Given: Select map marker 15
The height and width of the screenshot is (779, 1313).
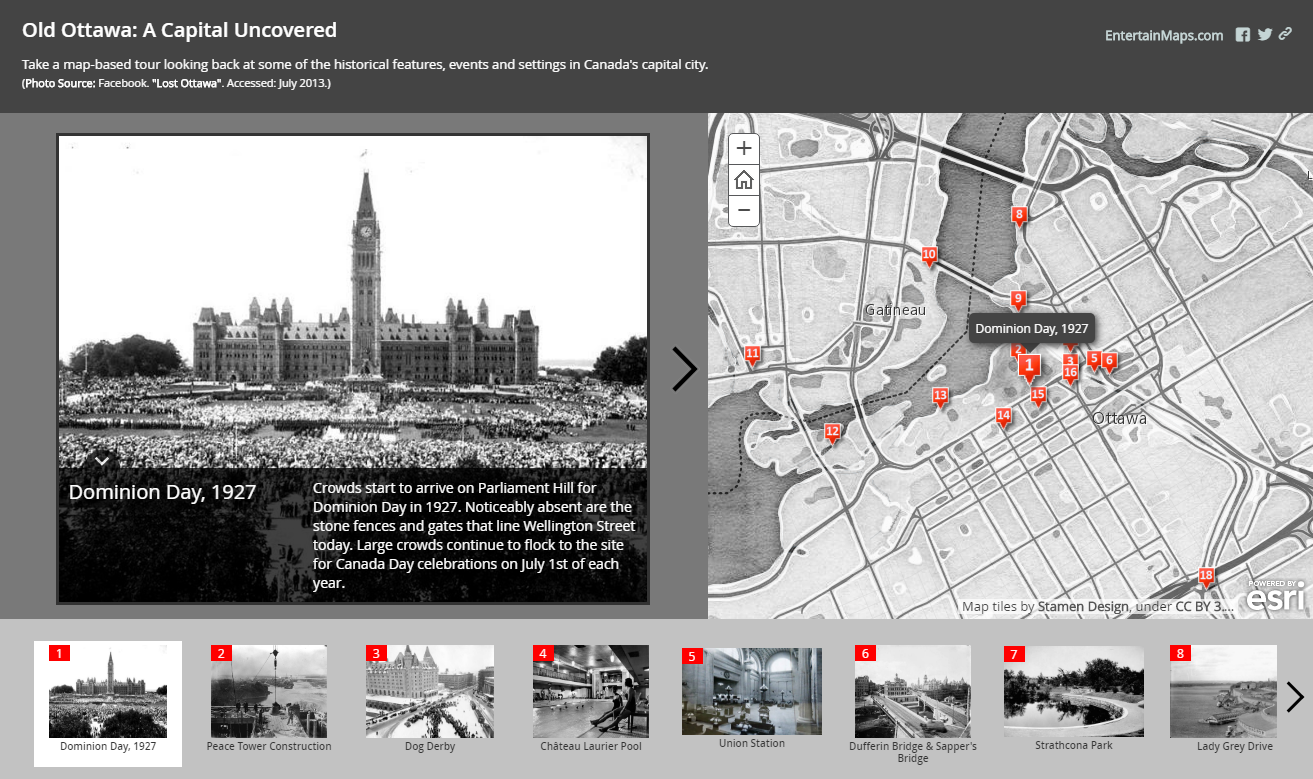Looking at the screenshot, I should [1038, 396].
